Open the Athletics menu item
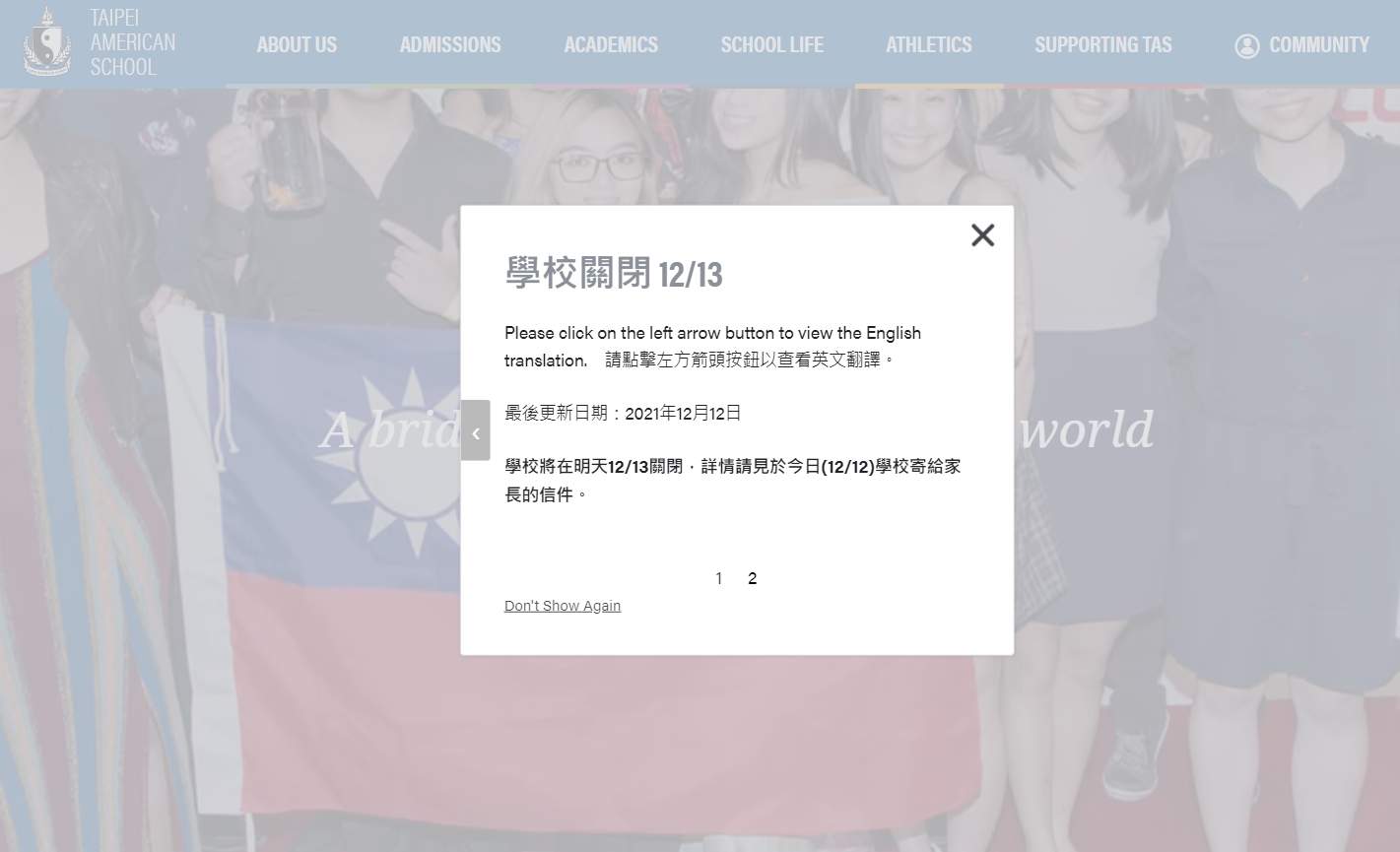This screenshot has width=1400, height=852. click(928, 44)
